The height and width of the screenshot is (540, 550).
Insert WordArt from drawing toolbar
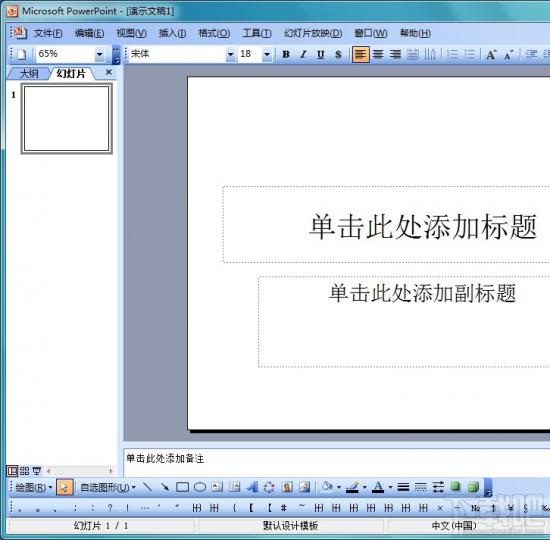[252, 487]
